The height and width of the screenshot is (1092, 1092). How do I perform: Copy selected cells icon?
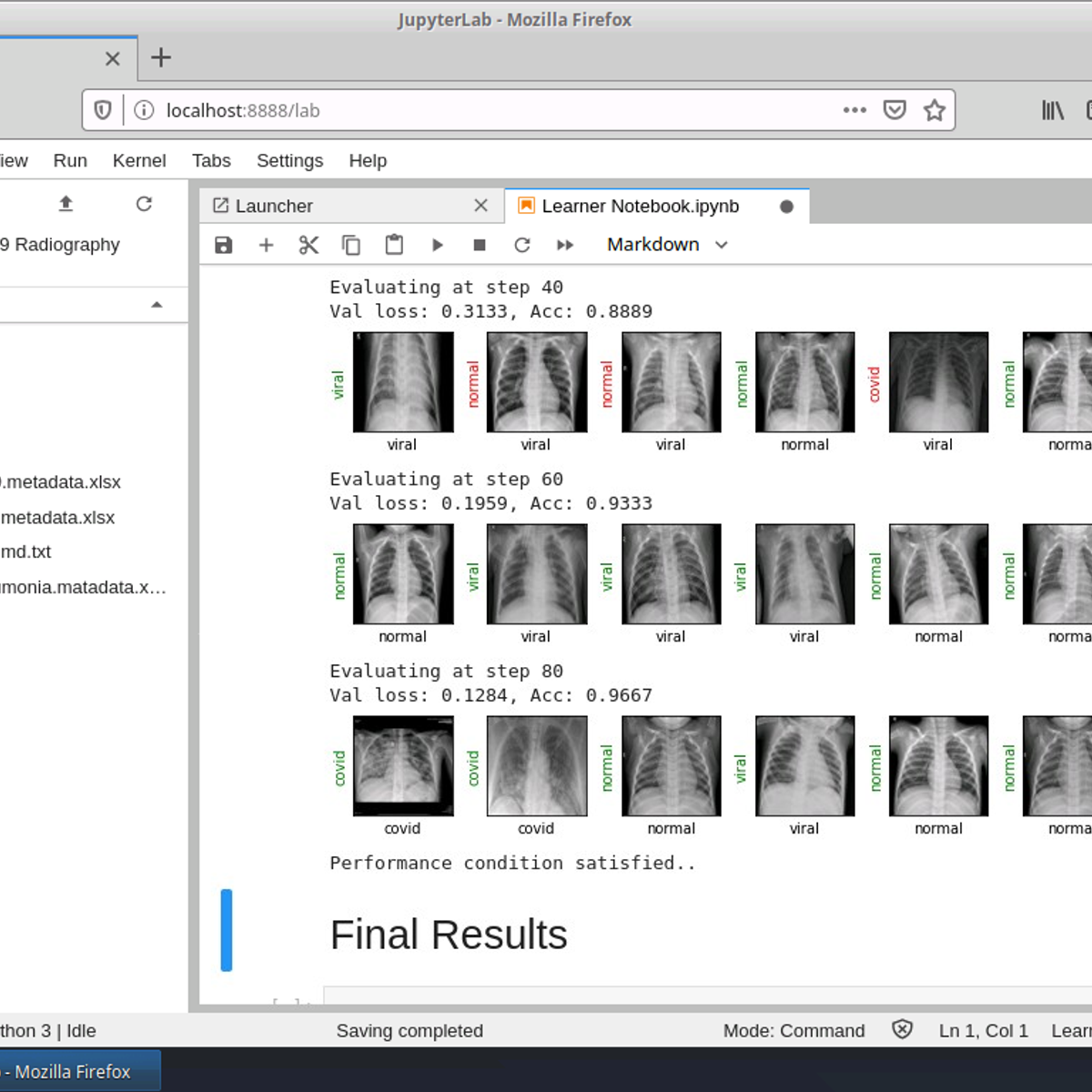tap(351, 245)
